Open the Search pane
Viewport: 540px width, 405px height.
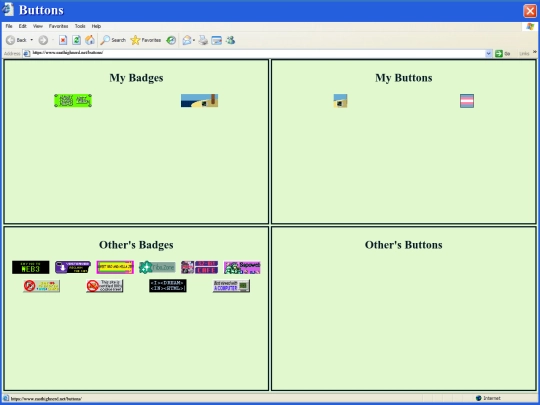[113, 40]
